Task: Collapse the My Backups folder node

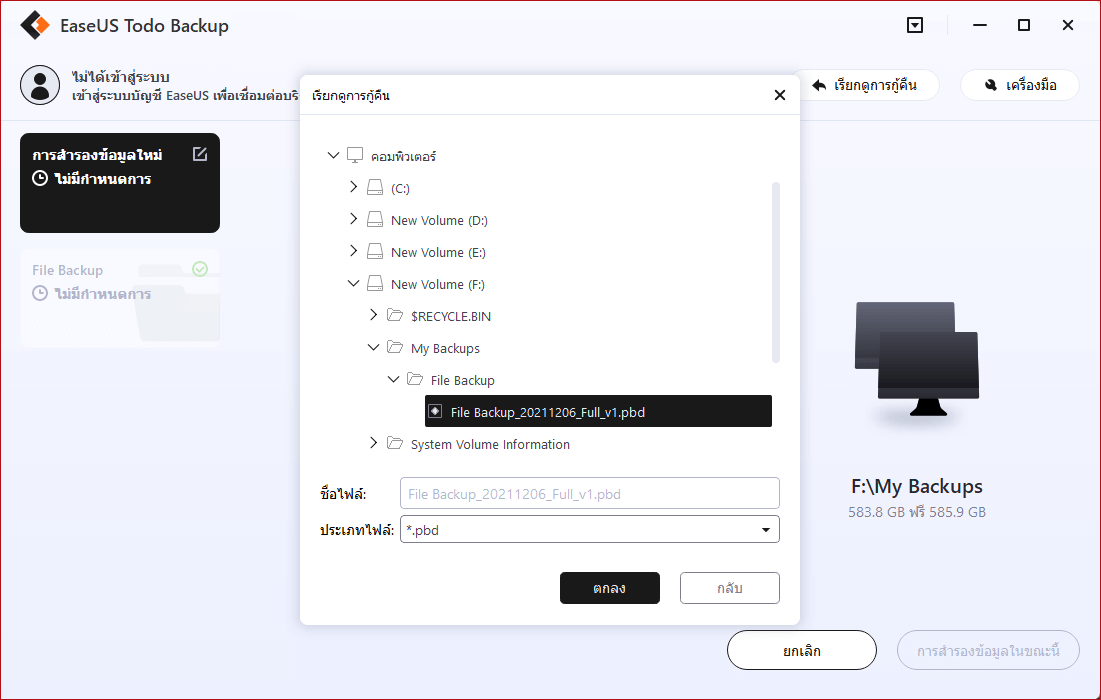Action: (x=374, y=348)
